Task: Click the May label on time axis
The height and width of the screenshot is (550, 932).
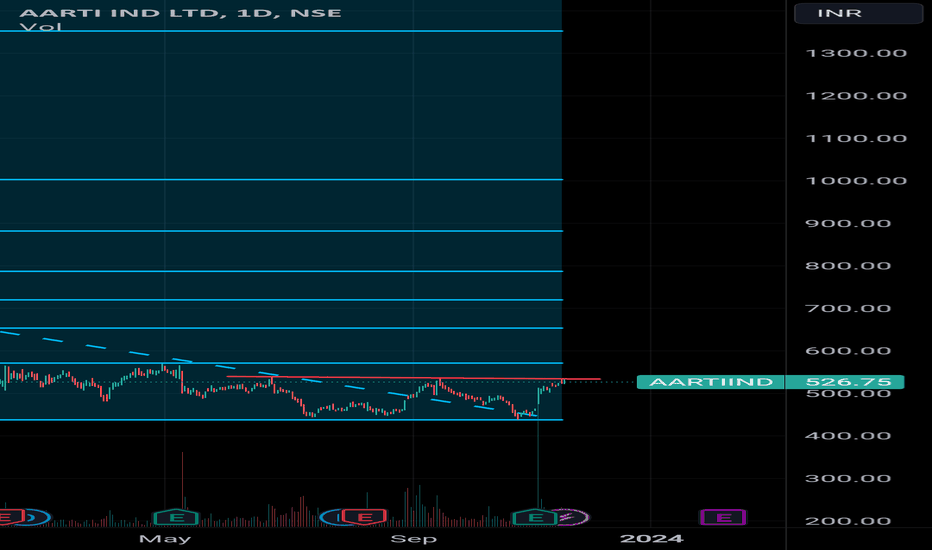Action: 165,539
